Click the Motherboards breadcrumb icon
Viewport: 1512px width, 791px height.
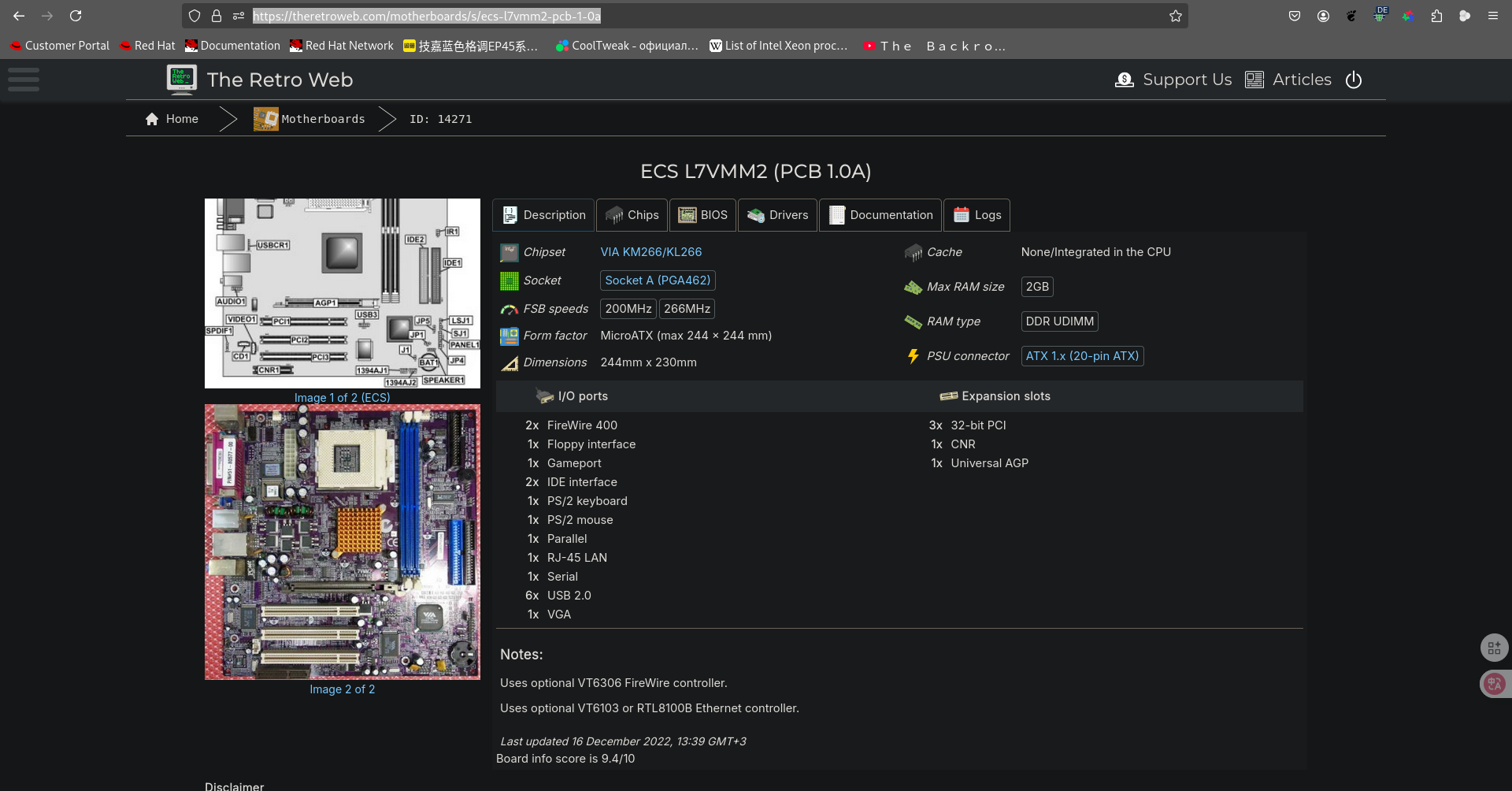[x=266, y=119]
